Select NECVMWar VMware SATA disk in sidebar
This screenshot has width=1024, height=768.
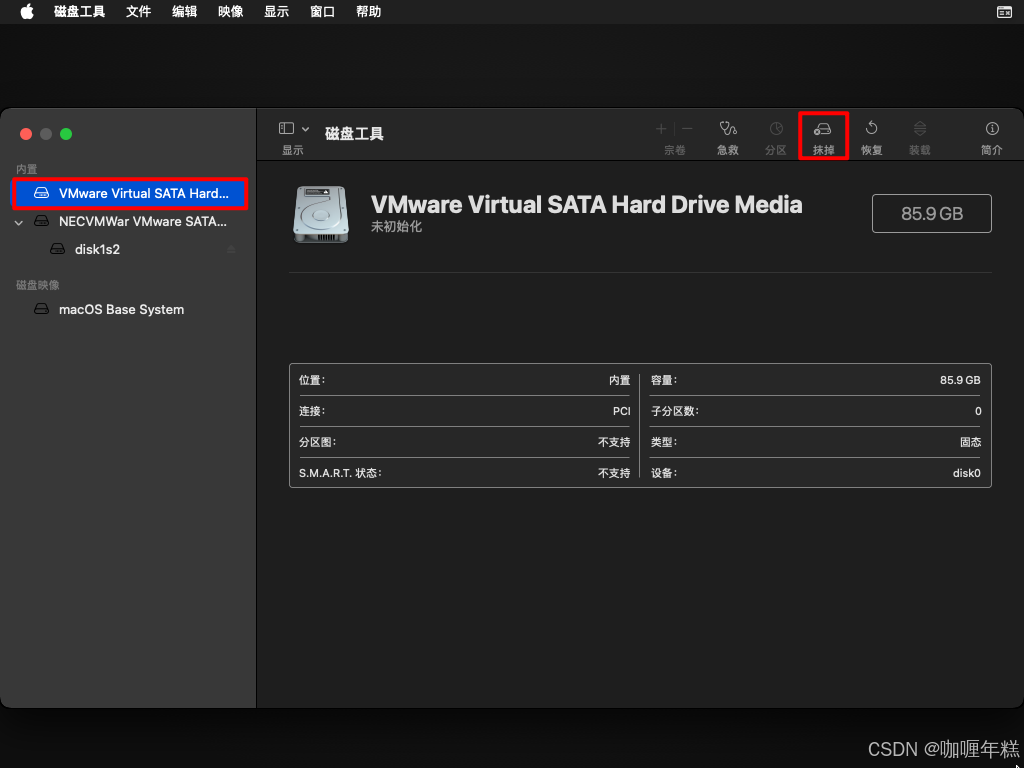pyautogui.click(x=130, y=221)
